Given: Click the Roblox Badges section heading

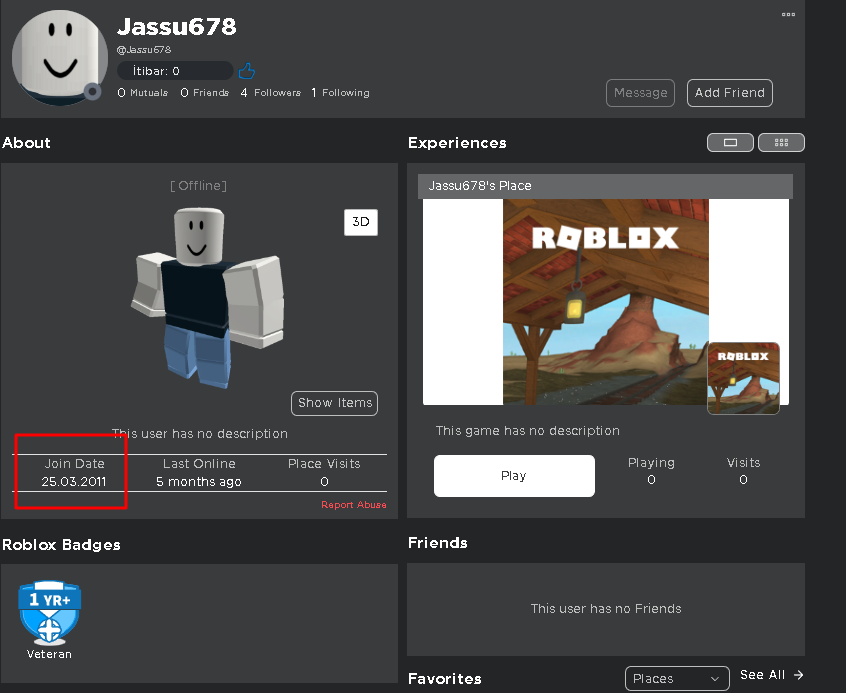Looking at the screenshot, I should tap(61, 545).
